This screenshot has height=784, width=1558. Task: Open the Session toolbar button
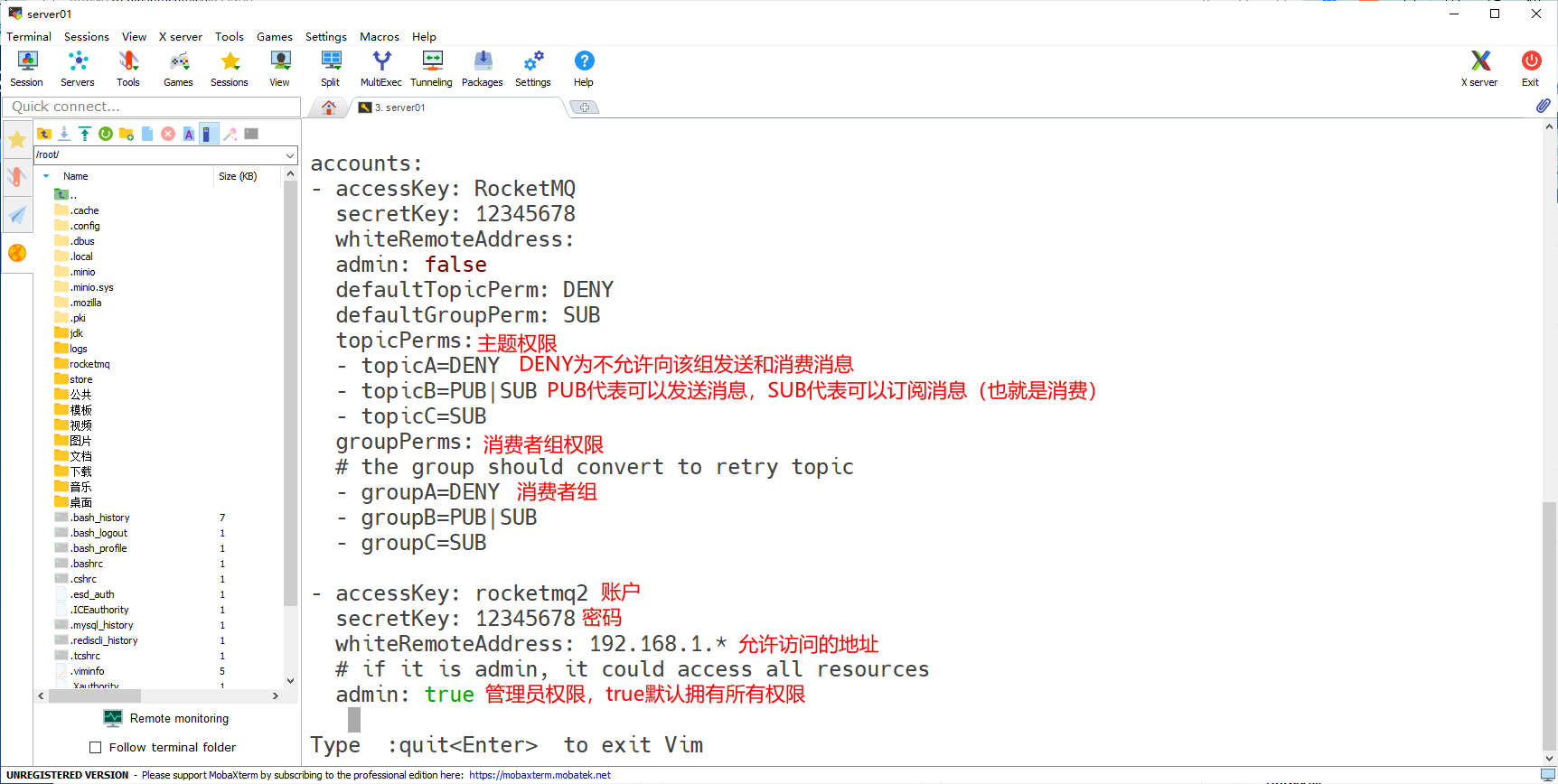[x=27, y=69]
